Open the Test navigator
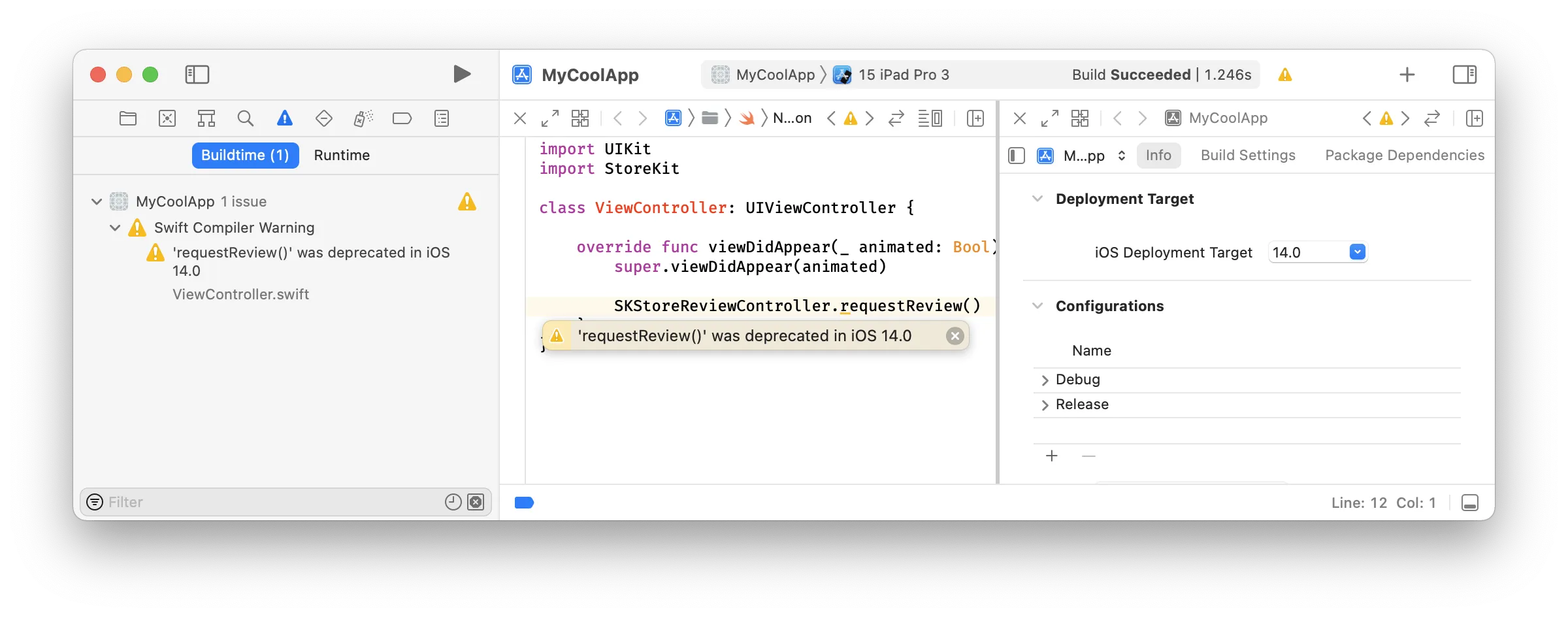Image resolution: width=1568 pixels, height=617 pixels. click(x=323, y=118)
